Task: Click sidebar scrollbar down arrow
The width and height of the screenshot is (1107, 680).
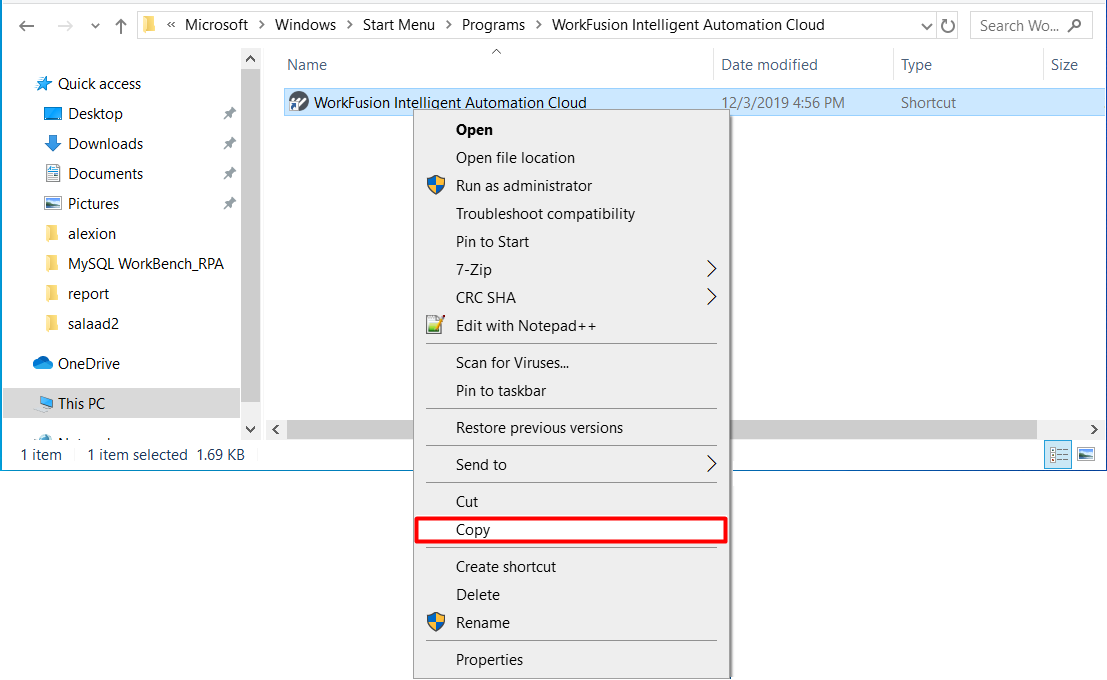Action: pos(251,429)
